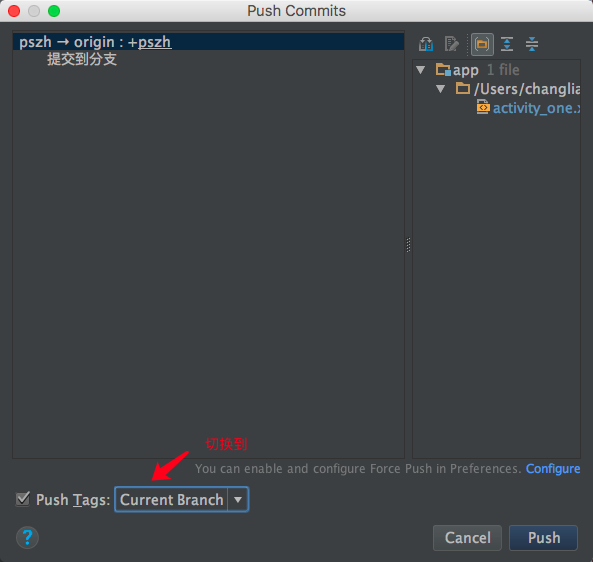Collapse the /Users/changlia directory node
The height and width of the screenshot is (562, 593).
440,89
